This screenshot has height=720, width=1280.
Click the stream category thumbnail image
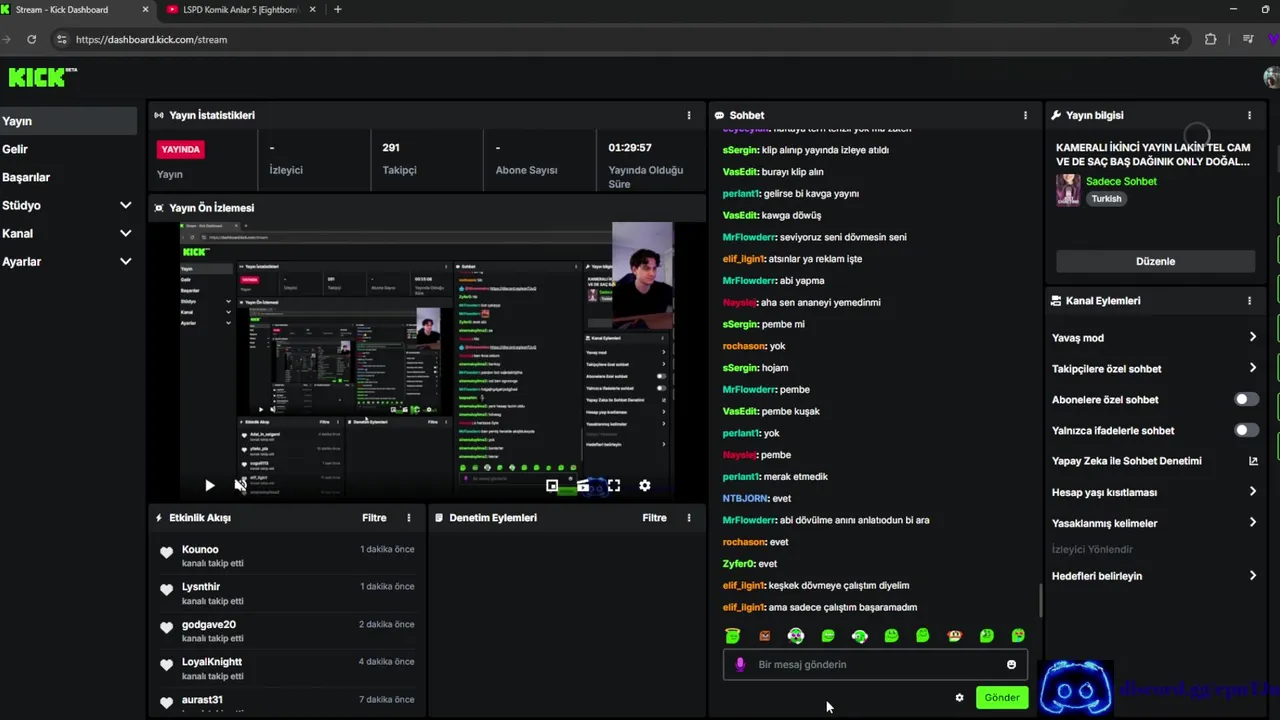1068,190
